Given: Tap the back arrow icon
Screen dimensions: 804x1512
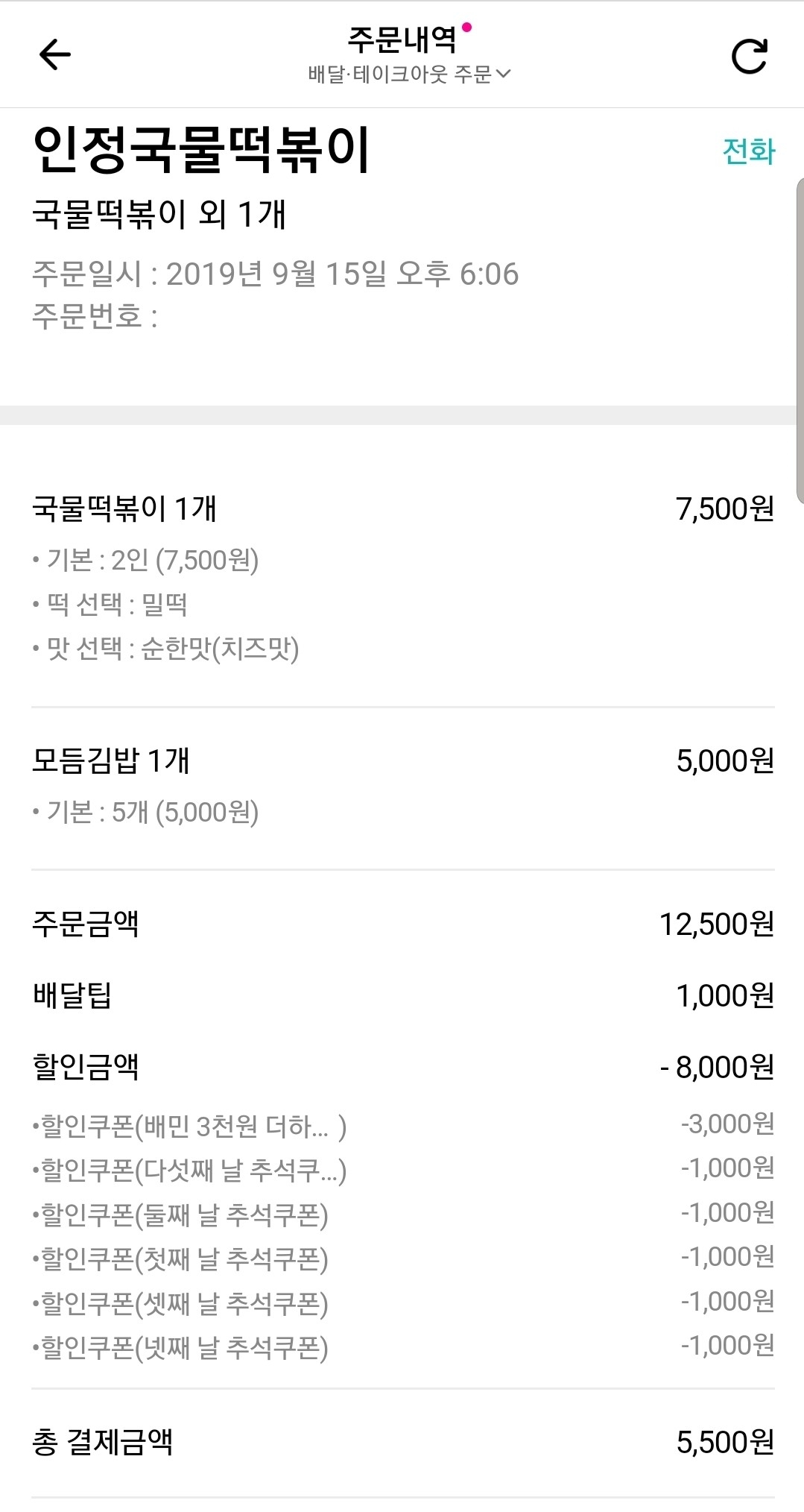Looking at the screenshot, I should click(54, 54).
